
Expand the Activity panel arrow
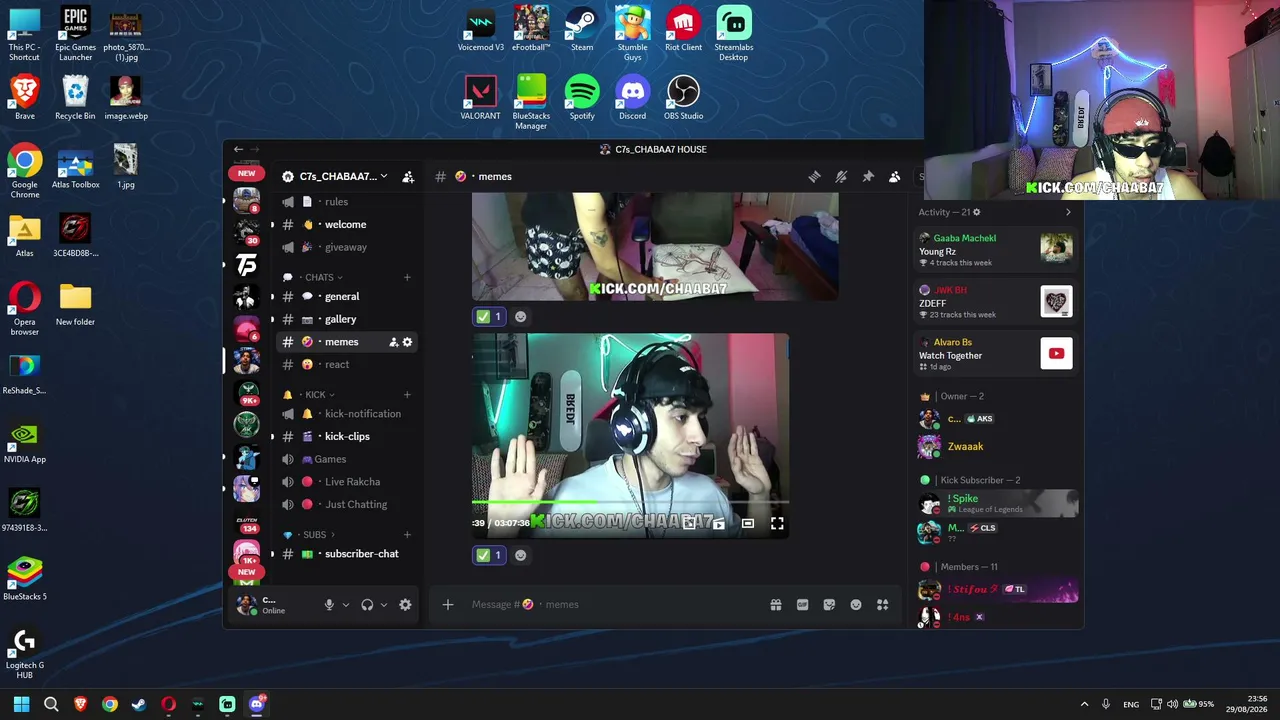pos(1068,212)
